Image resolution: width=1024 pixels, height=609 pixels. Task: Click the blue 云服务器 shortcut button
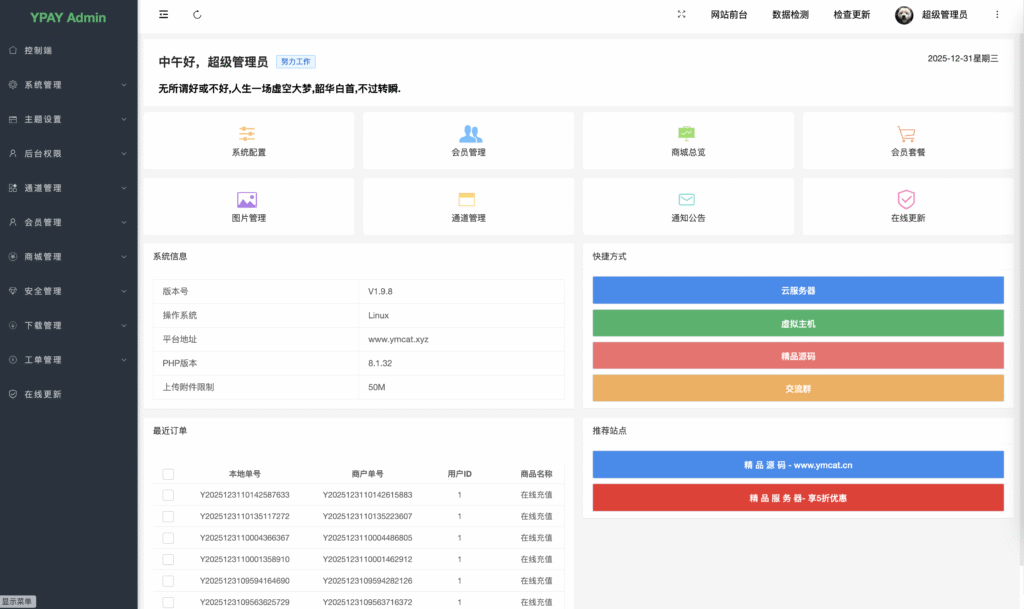point(797,290)
